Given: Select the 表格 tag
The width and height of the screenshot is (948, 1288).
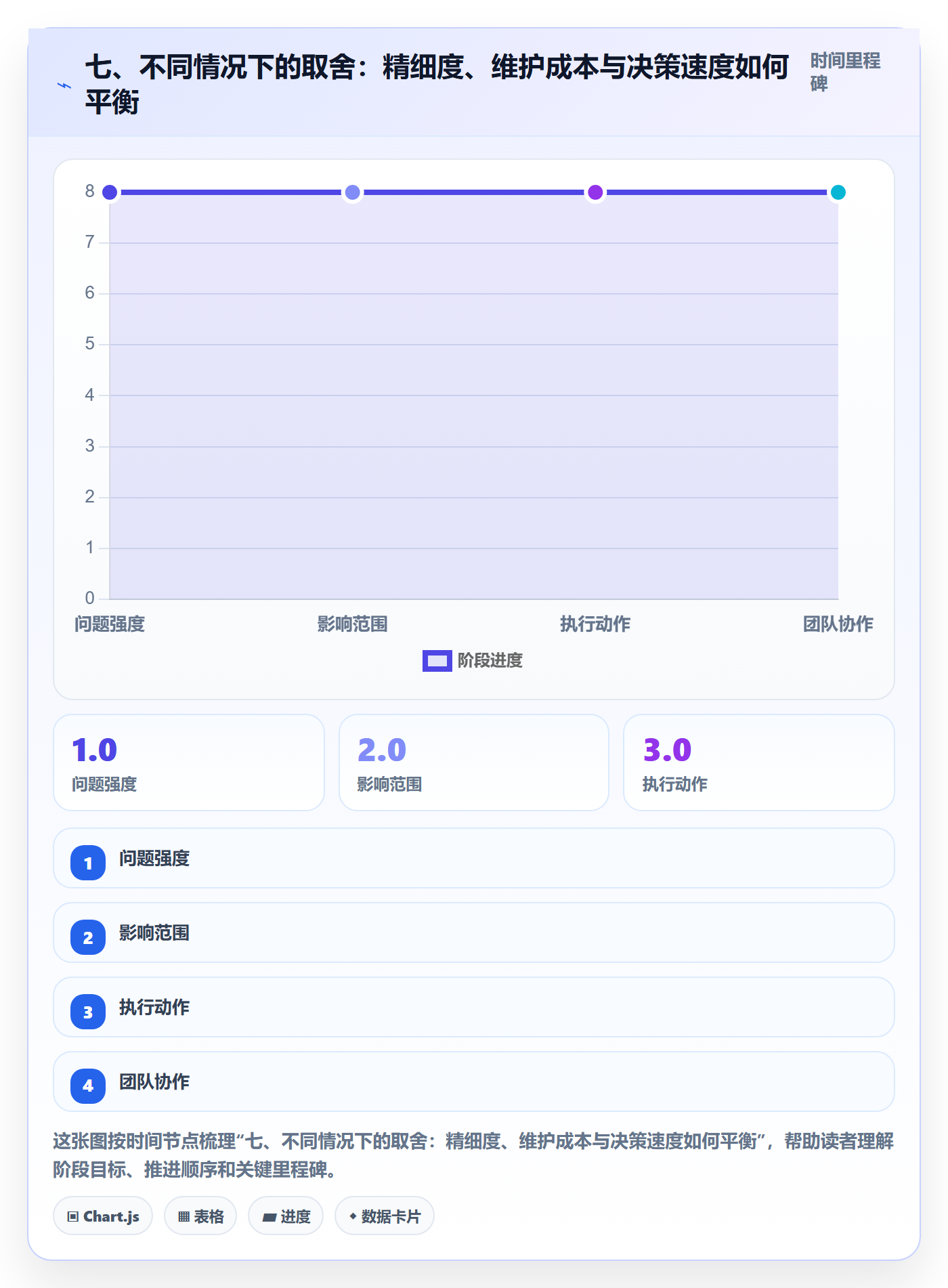Looking at the screenshot, I should point(200,1216).
